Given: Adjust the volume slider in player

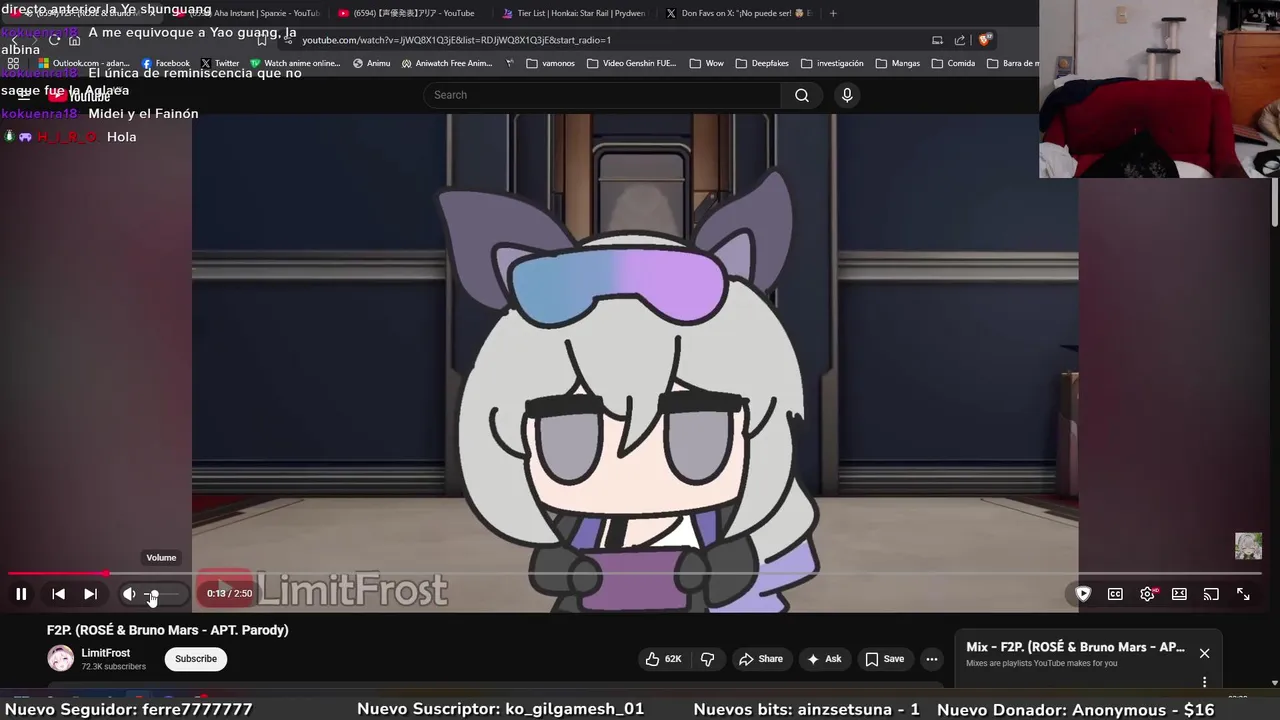Looking at the screenshot, I should coord(164,594).
